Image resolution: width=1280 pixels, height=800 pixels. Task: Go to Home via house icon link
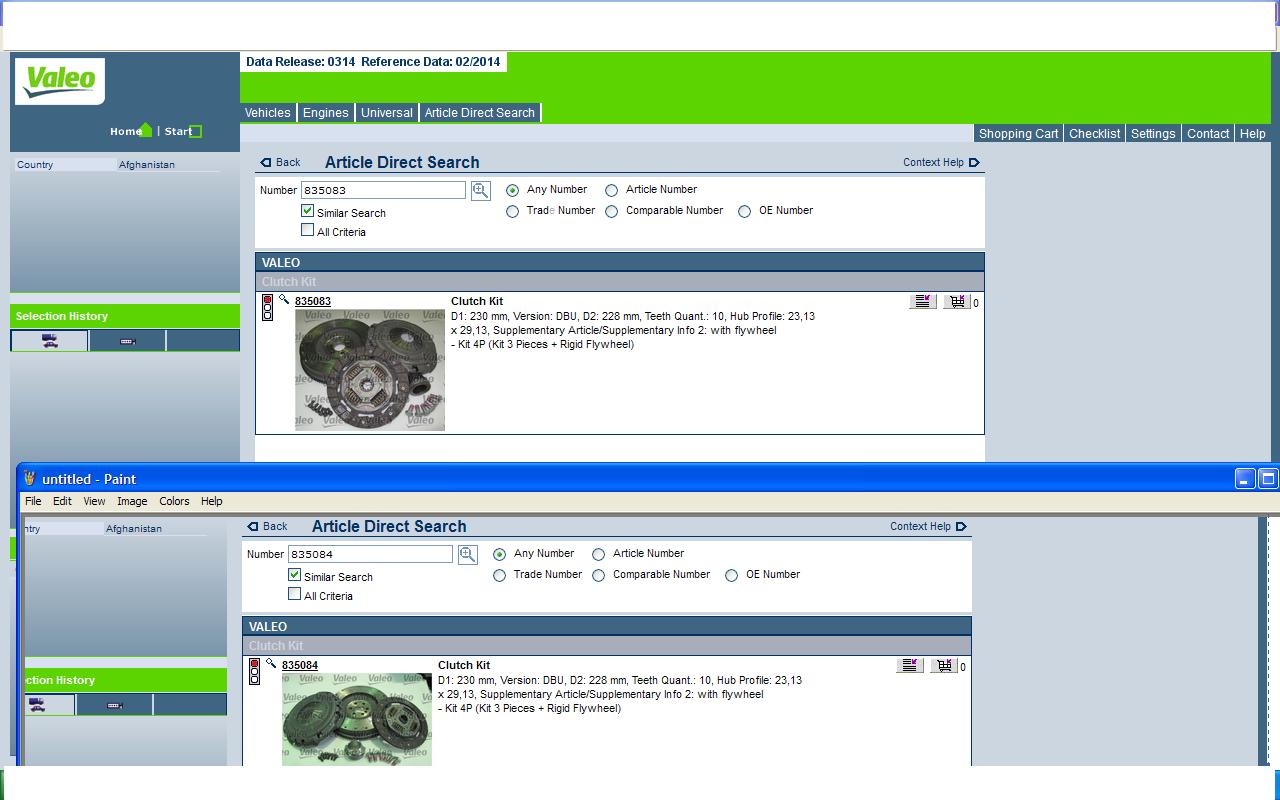pos(131,131)
